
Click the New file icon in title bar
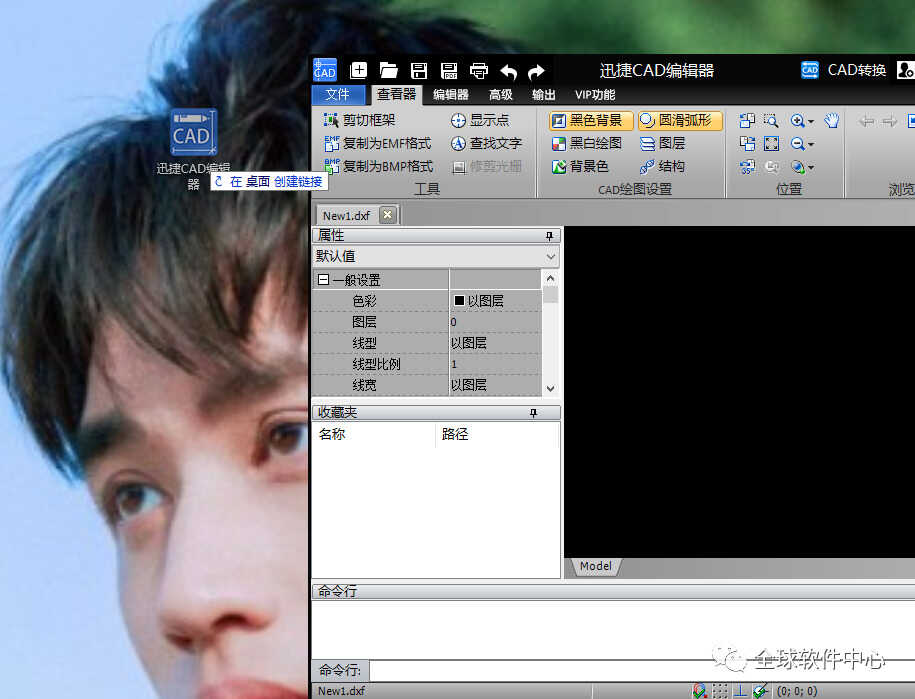click(x=358, y=71)
